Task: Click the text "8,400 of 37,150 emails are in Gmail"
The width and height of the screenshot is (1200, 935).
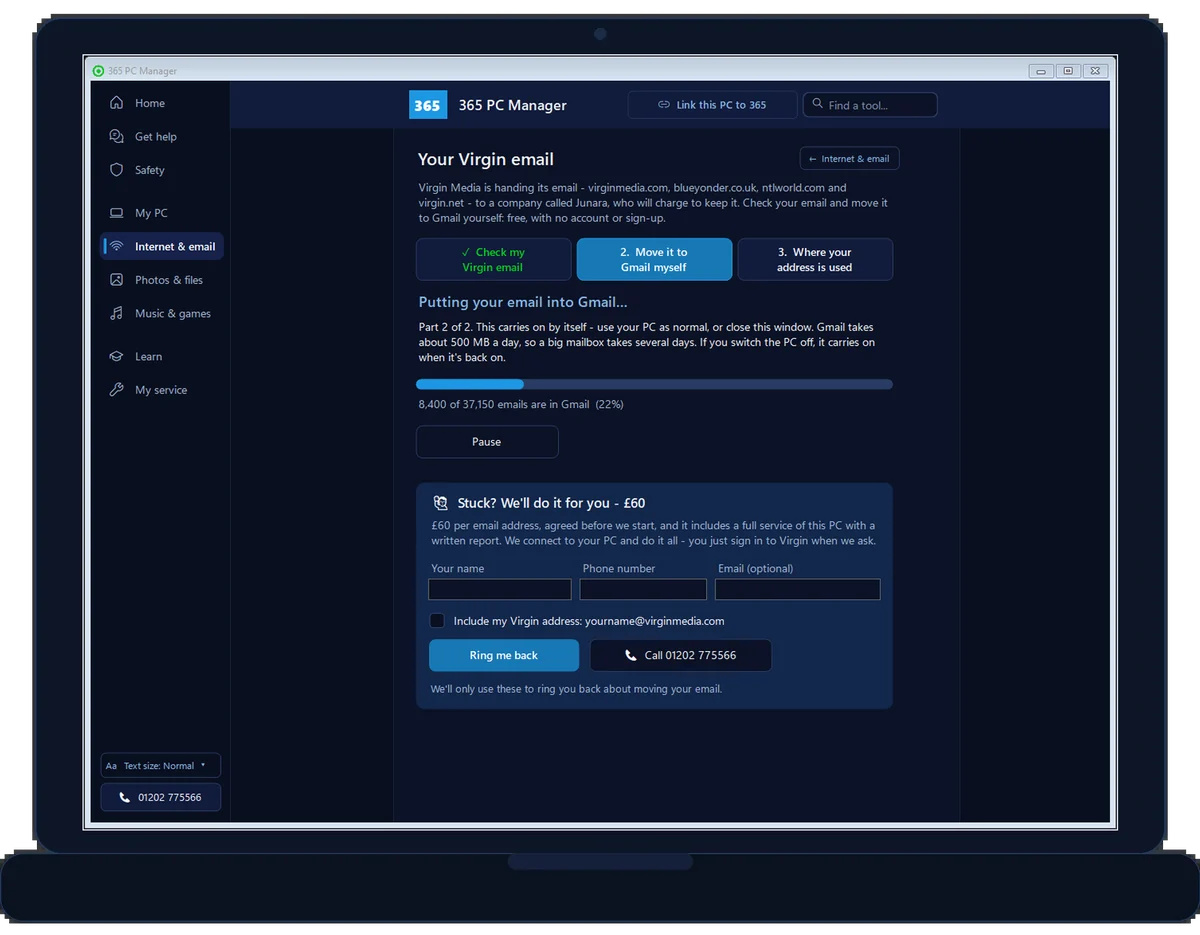Action: [504, 405]
